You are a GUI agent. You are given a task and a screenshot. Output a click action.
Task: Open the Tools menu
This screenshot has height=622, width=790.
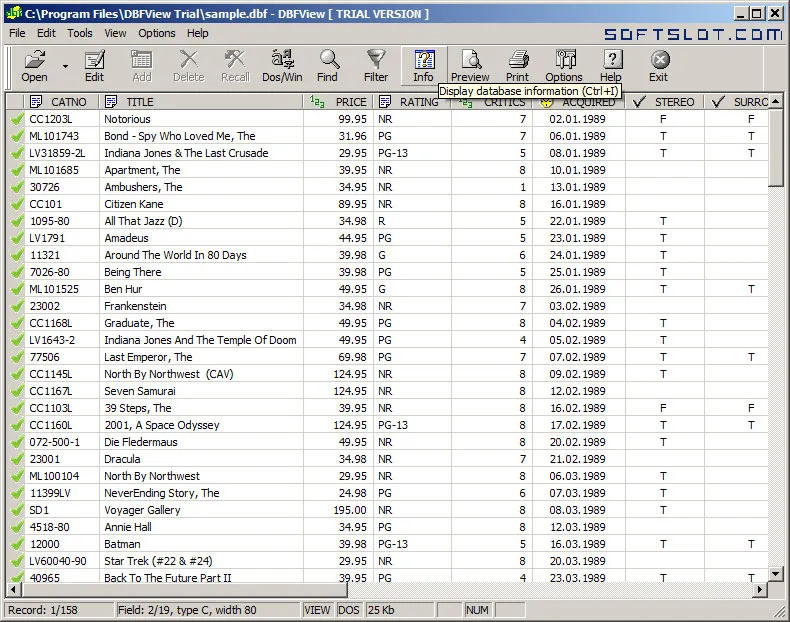(x=80, y=33)
